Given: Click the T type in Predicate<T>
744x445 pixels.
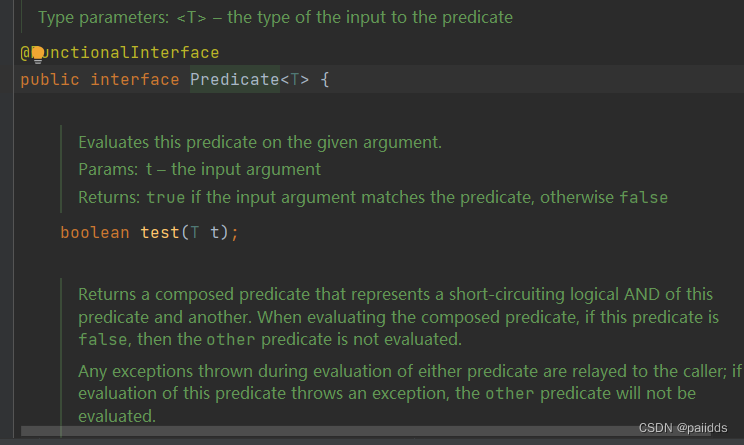Looking at the screenshot, I should coord(294,79).
